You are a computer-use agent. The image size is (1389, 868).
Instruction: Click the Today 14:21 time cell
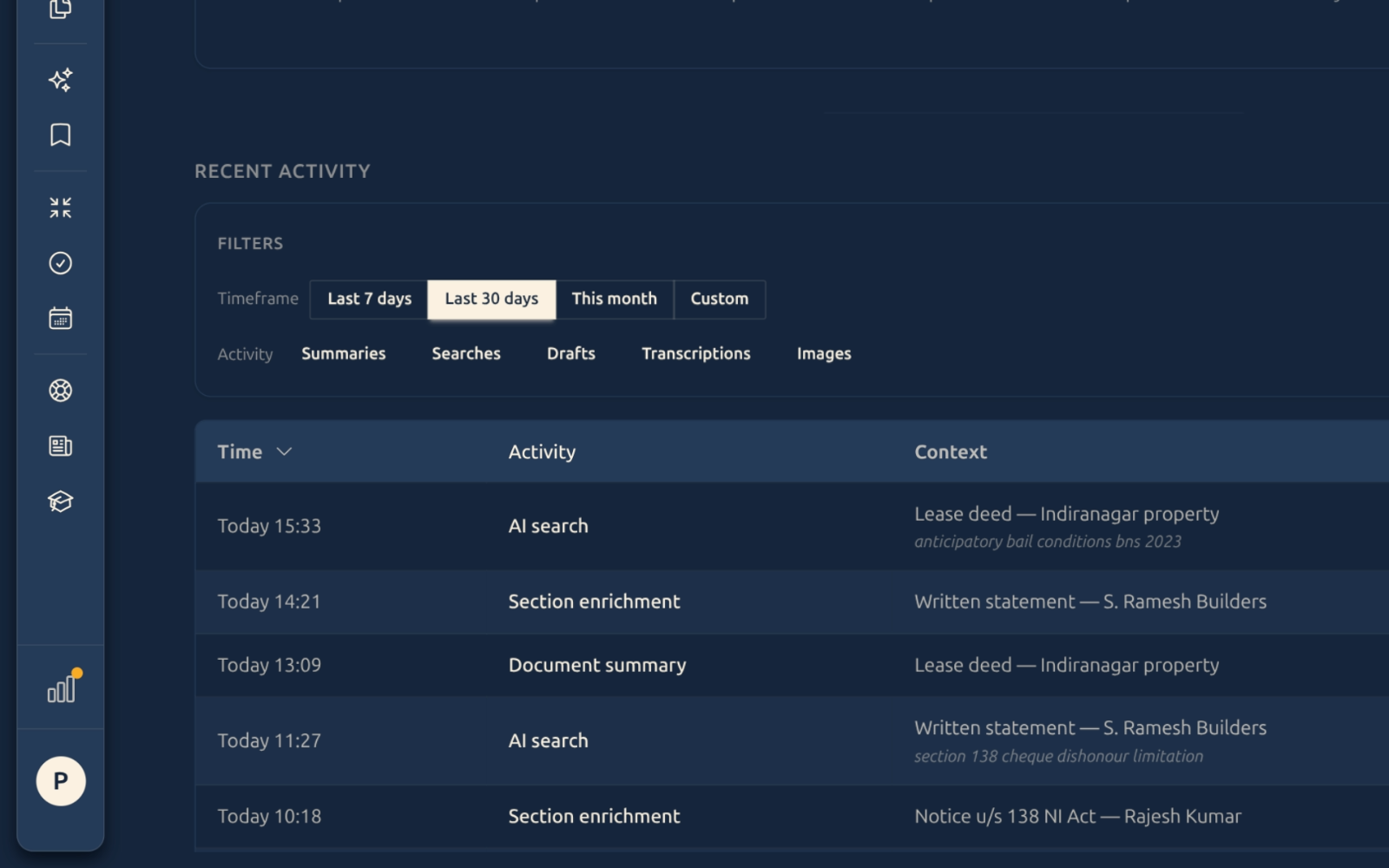pyautogui.click(x=269, y=602)
